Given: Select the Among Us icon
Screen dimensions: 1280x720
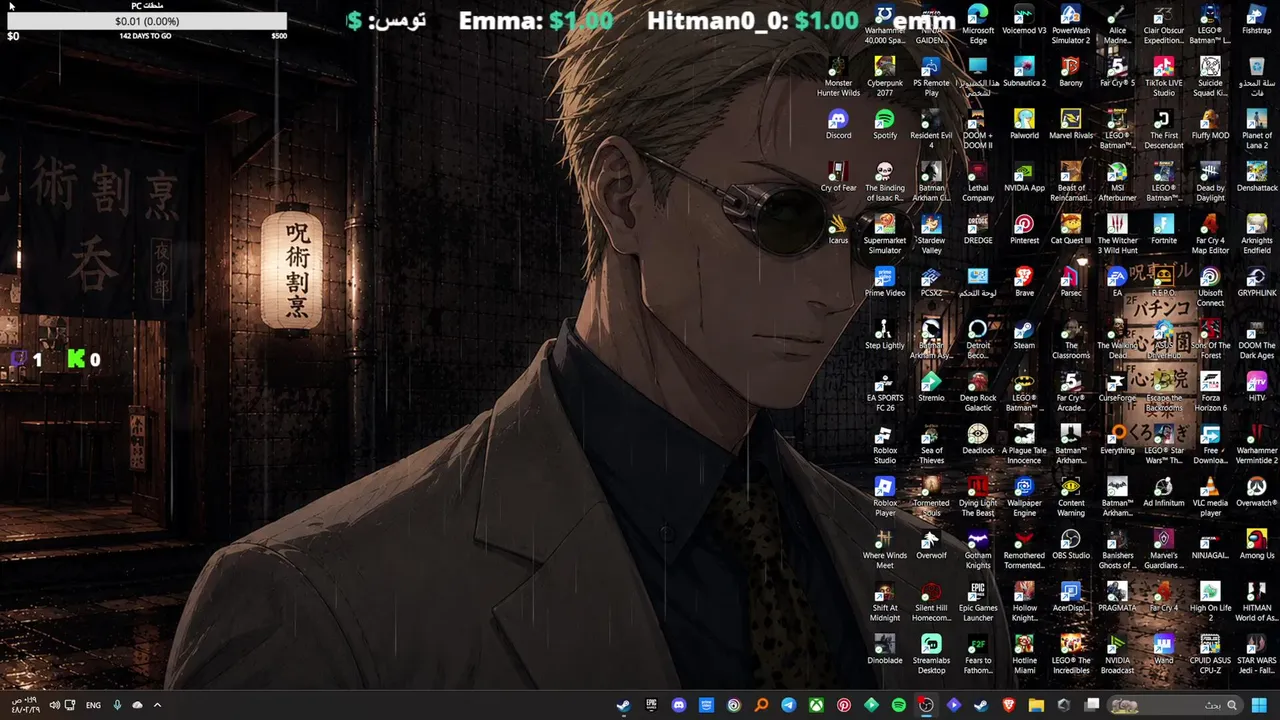Looking at the screenshot, I should [x=1257, y=544].
